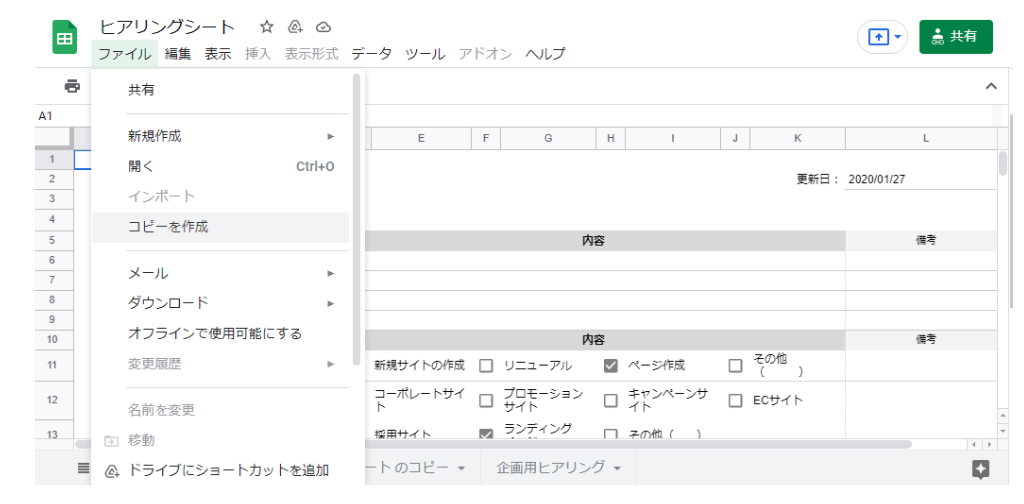Image resolution: width=1024 pixels, height=504 pixels.
Task: Check the cloud save status icon
Action: tap(323, 27)
